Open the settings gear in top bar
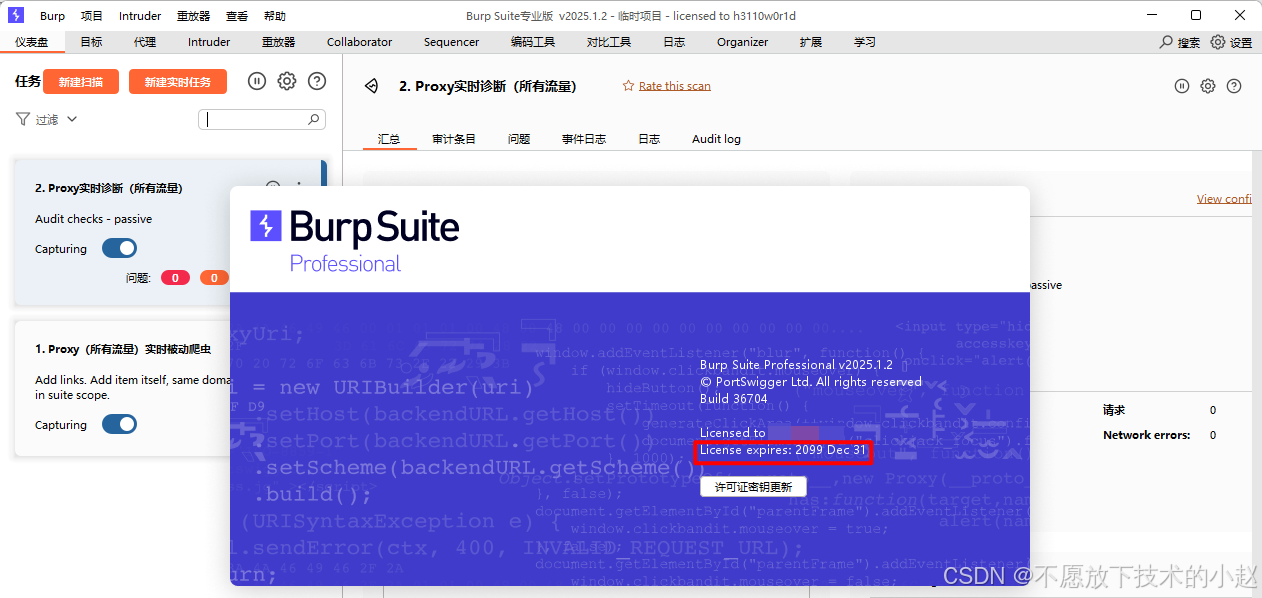Image resolution: width=1262 pixels, height=598 pixels. 1218,42
